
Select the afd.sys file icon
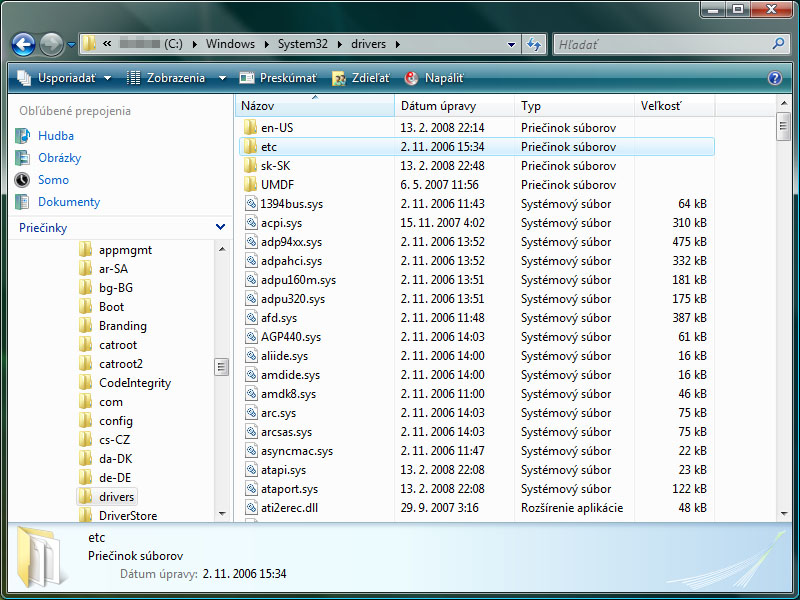251,317
